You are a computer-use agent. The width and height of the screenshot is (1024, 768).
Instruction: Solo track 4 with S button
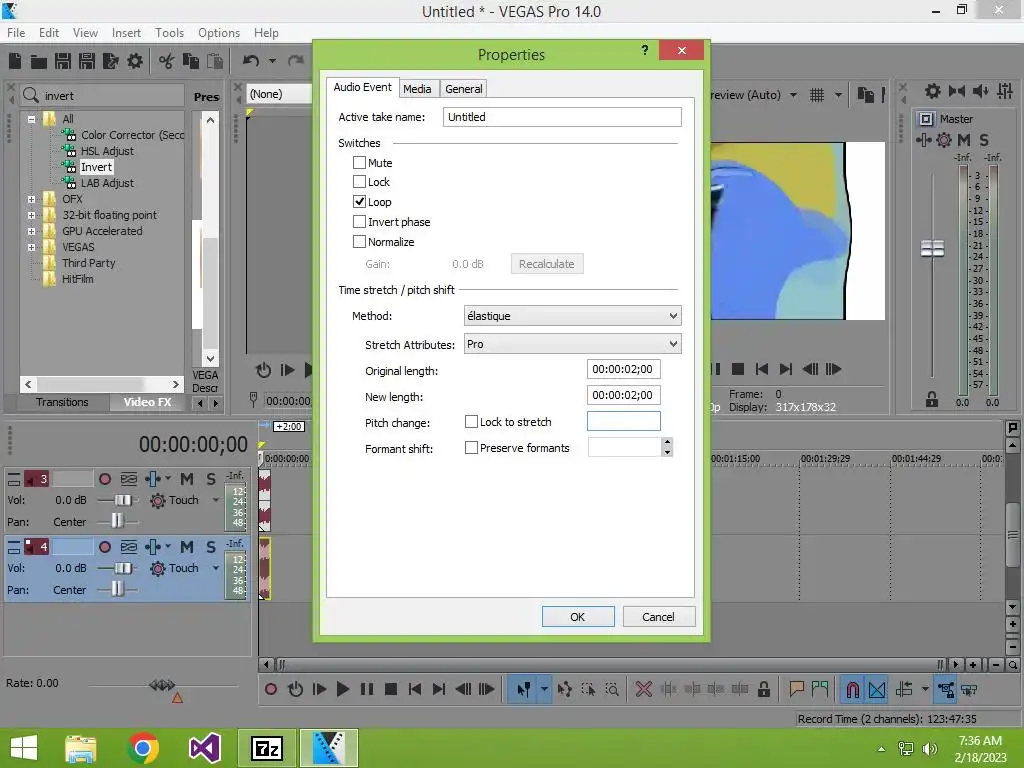coord(211,547)
